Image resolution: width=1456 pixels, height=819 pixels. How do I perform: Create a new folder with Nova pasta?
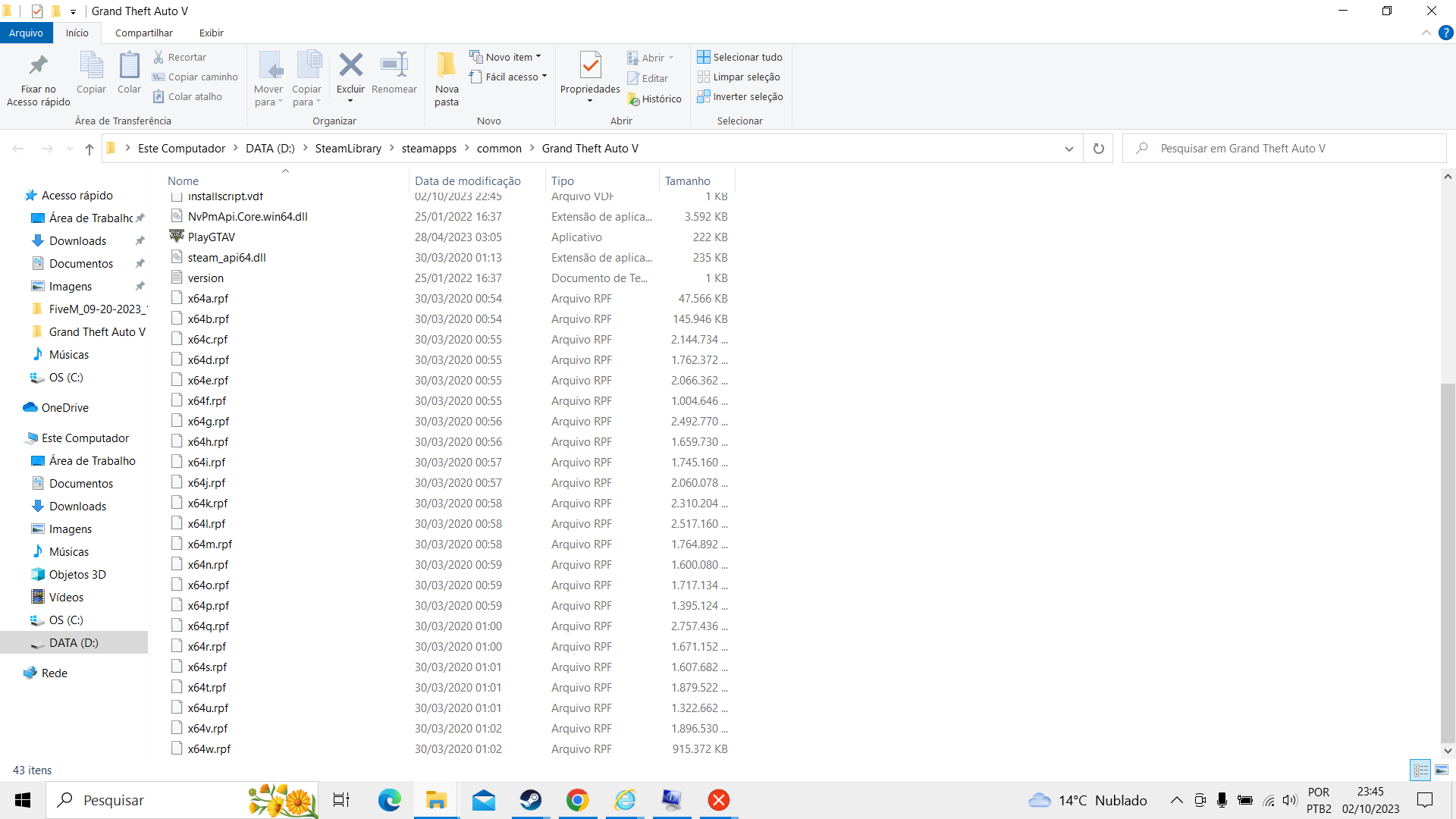447,79
